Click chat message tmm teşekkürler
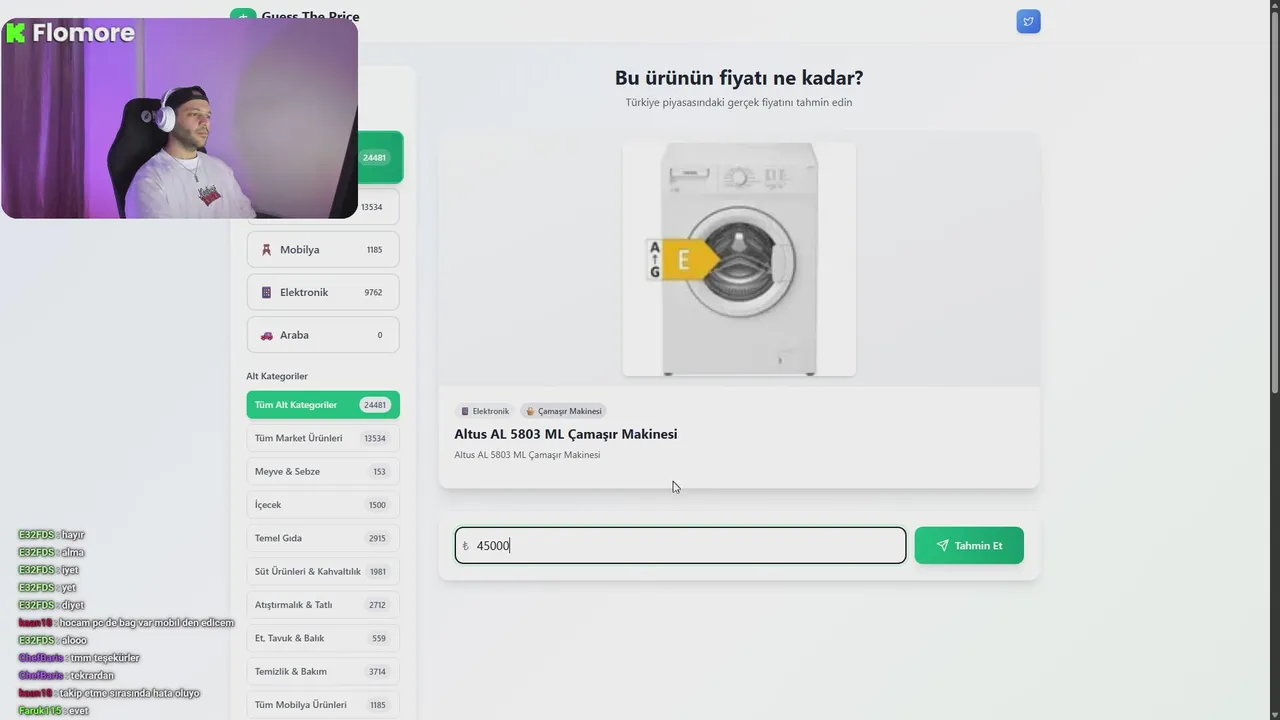This screenshot has height=720, width=1280. (x=79, y=658)
